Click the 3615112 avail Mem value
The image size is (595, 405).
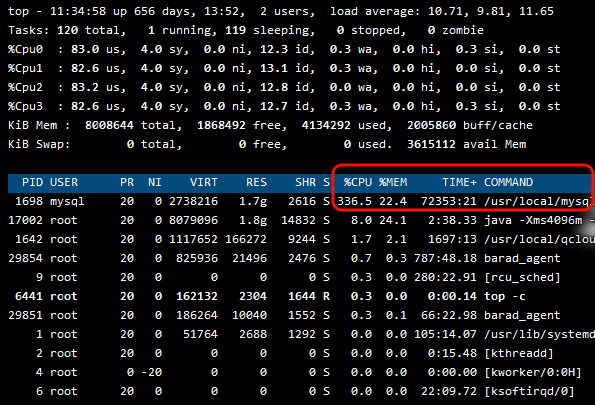point(431,144)
